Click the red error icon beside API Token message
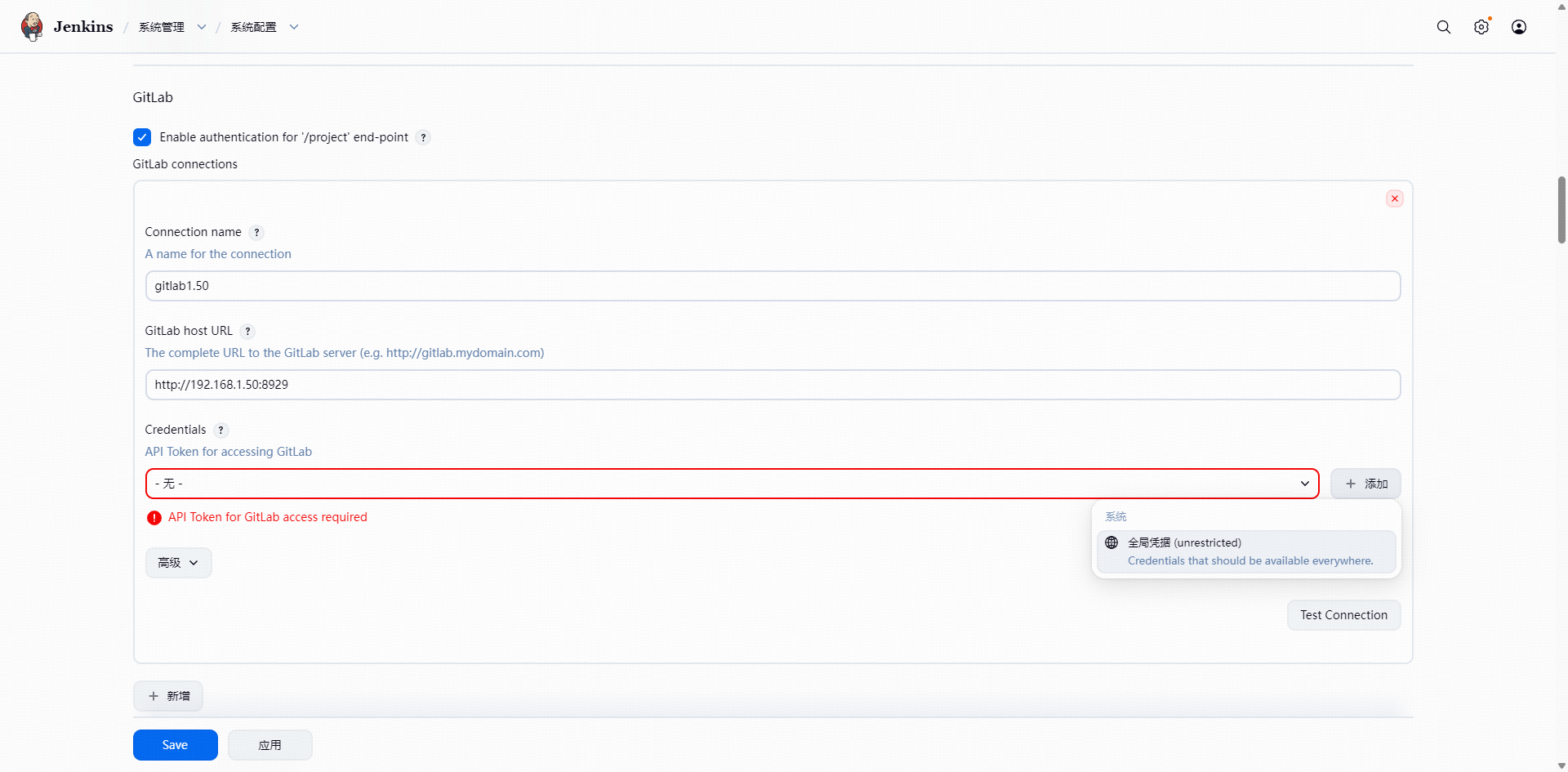The image size is (1568, 772). click(154, 517)
